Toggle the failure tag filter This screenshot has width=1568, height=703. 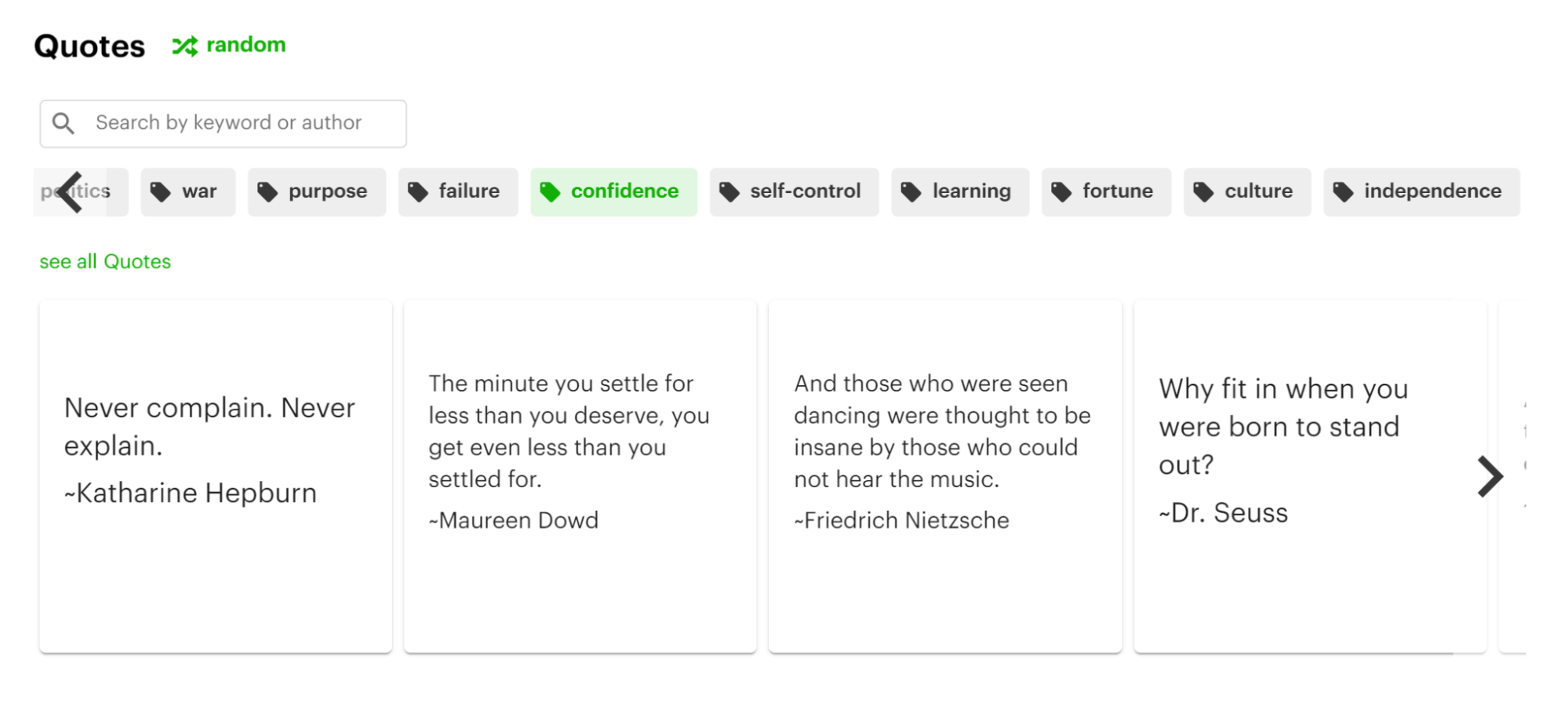pyautogui.click(x=458, y=191)
